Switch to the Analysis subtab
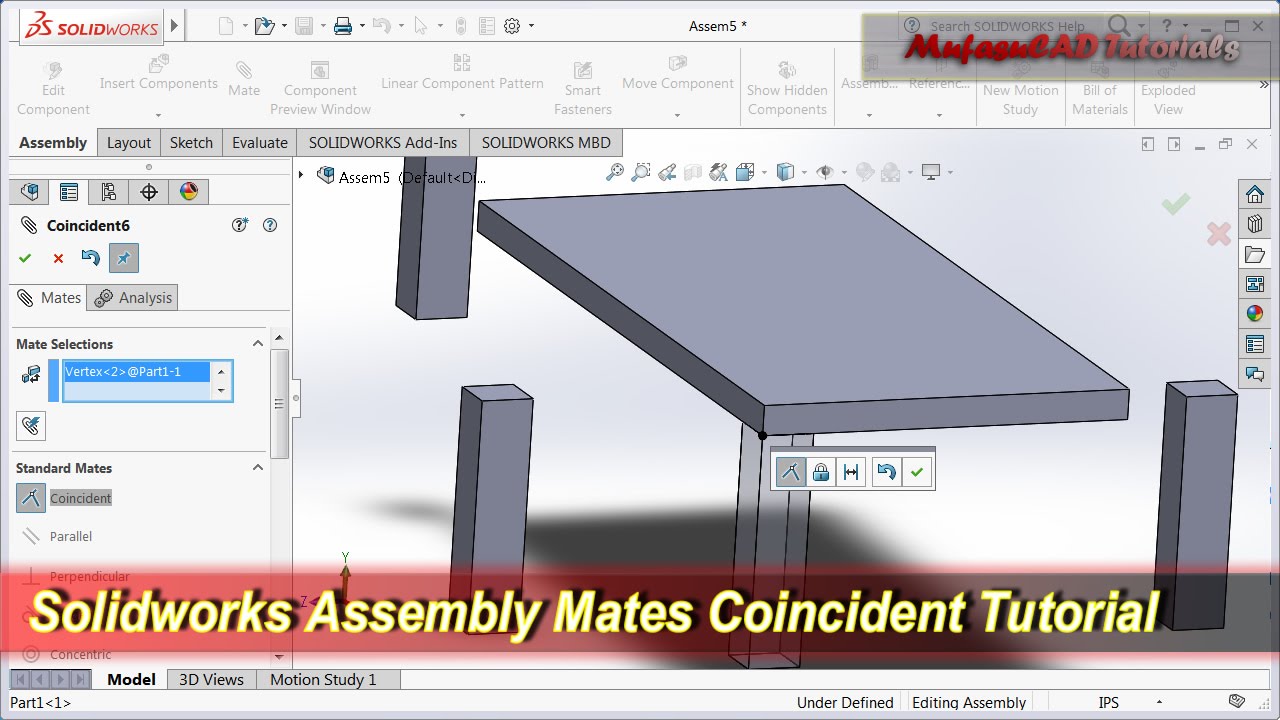The width and height of the screenshot is (1280, 720). pyautogui.click(x=133, y=297)
